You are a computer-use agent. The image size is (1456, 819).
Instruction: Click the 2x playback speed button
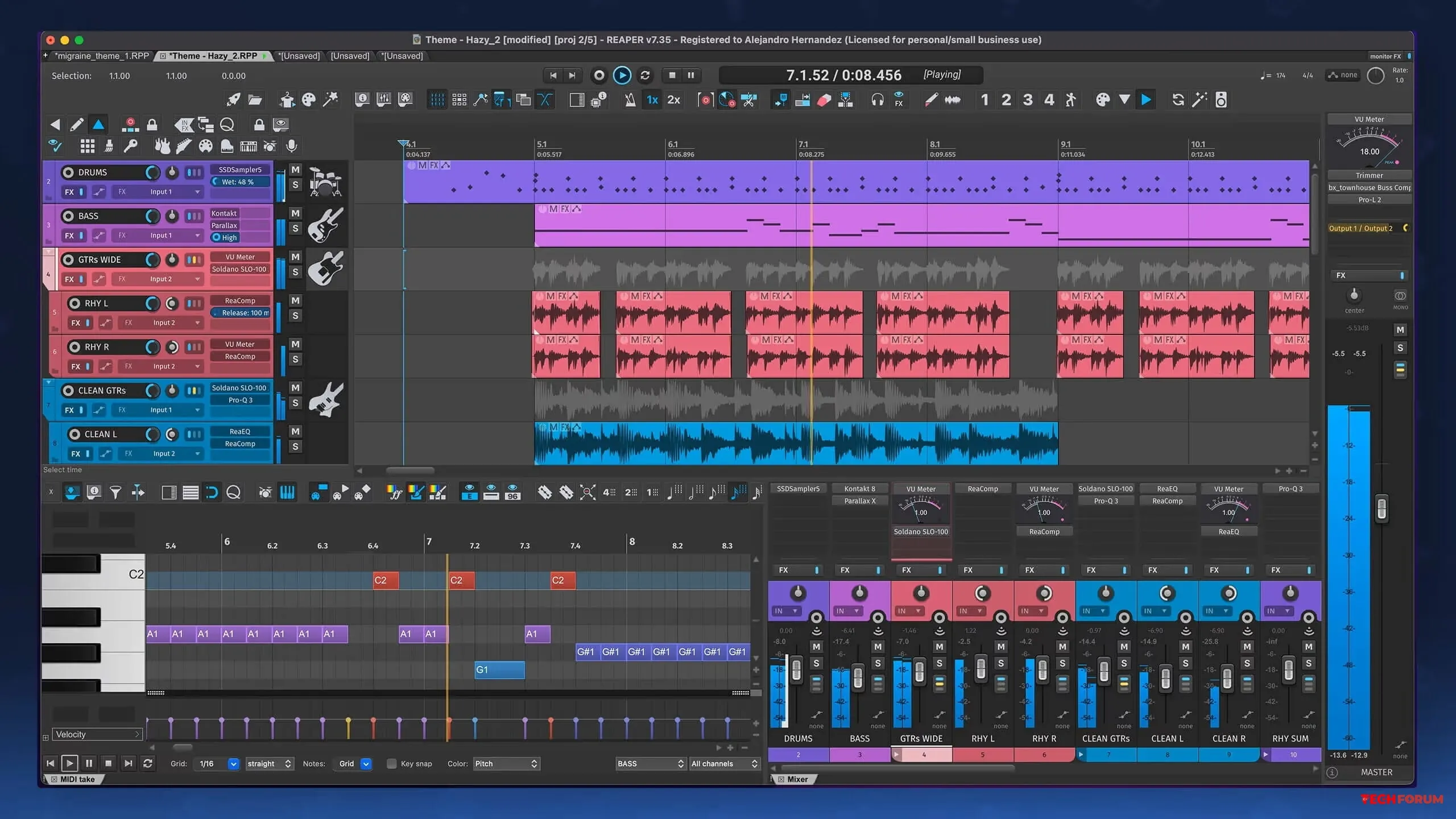click(673, 100)
